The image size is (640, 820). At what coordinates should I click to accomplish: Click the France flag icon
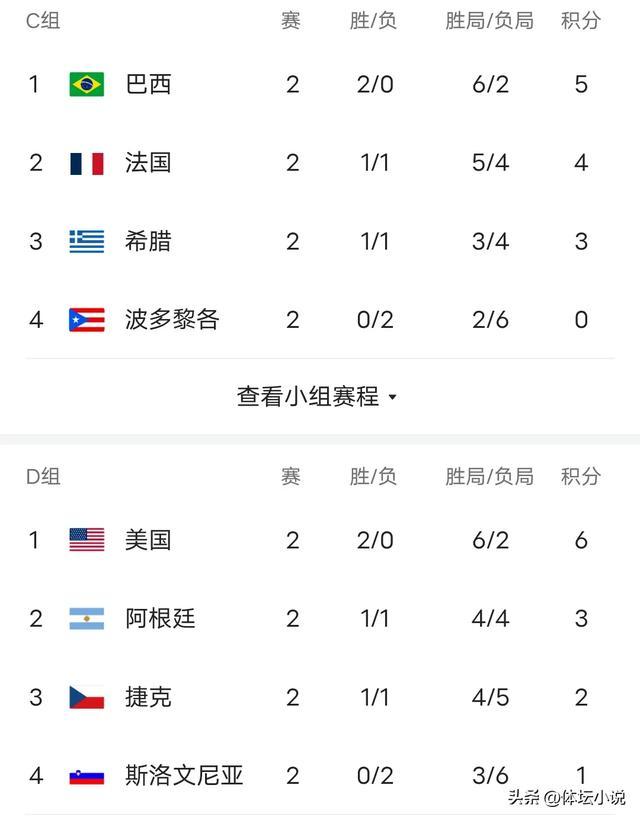tap(87, 163)
